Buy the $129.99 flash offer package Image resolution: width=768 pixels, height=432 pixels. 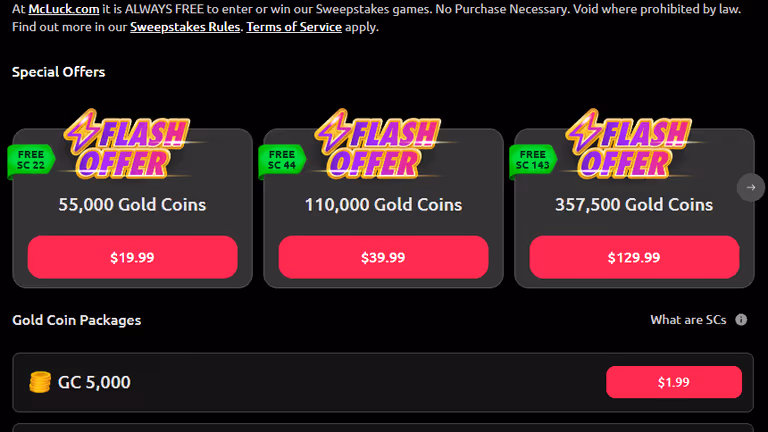click(x=634, y=257)
